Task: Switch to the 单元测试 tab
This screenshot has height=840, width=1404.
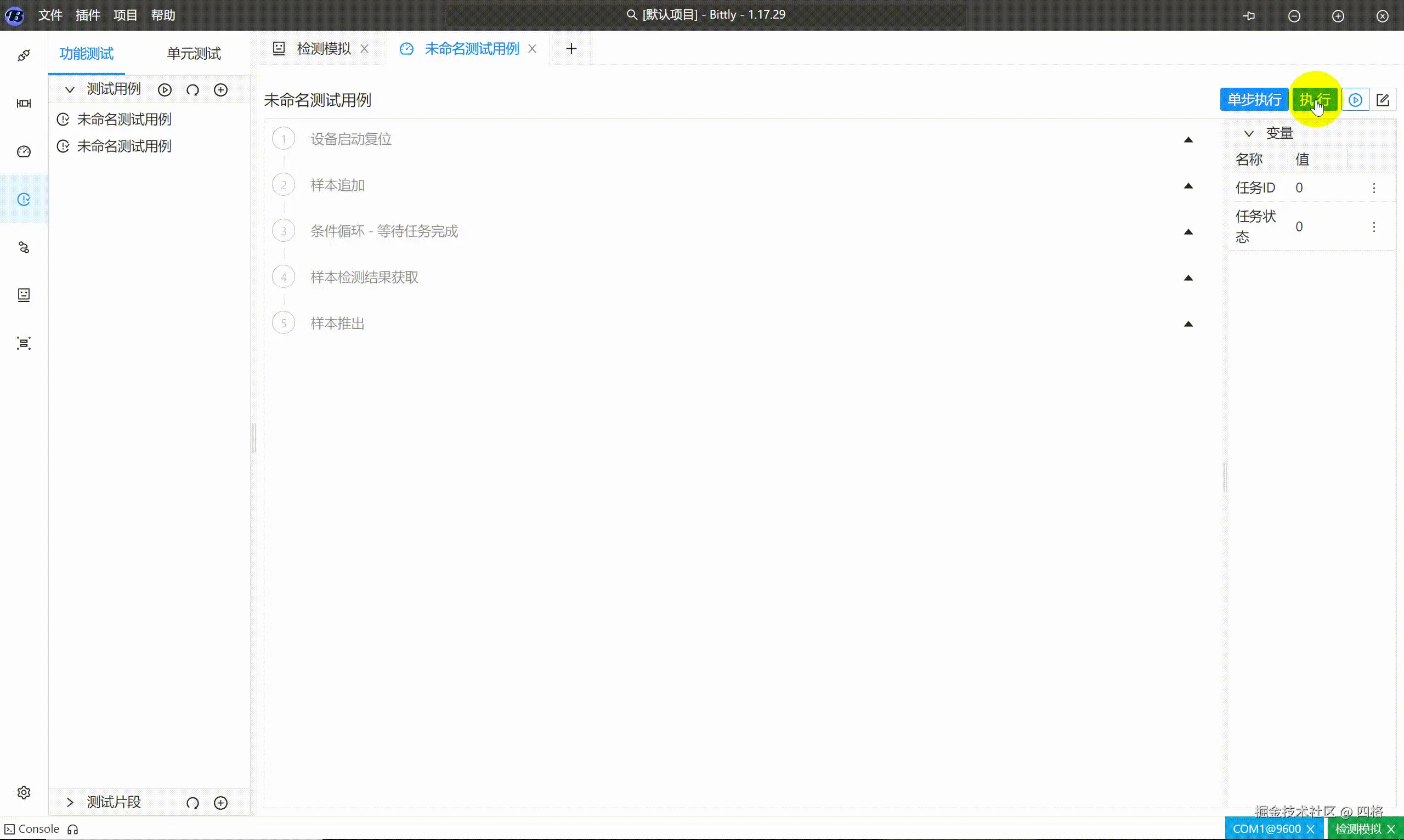Action: [x=193, y=53]
